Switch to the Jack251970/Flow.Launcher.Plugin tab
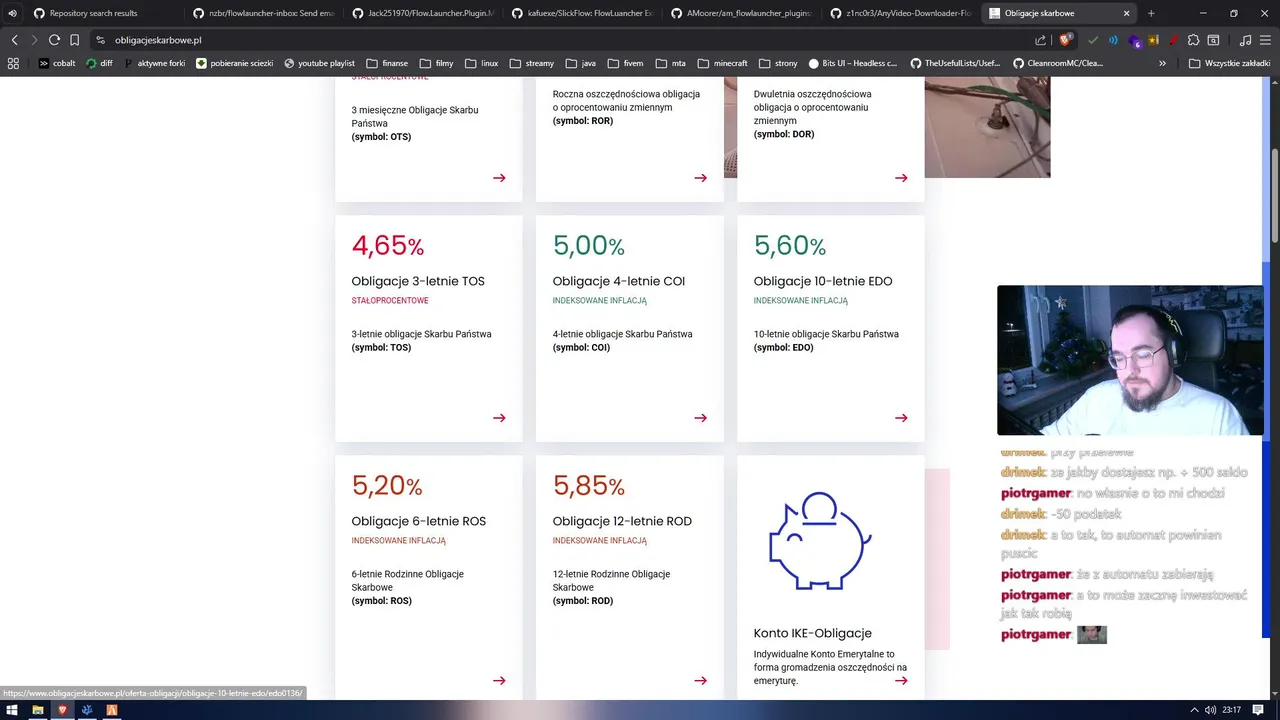 click(424, 13)
